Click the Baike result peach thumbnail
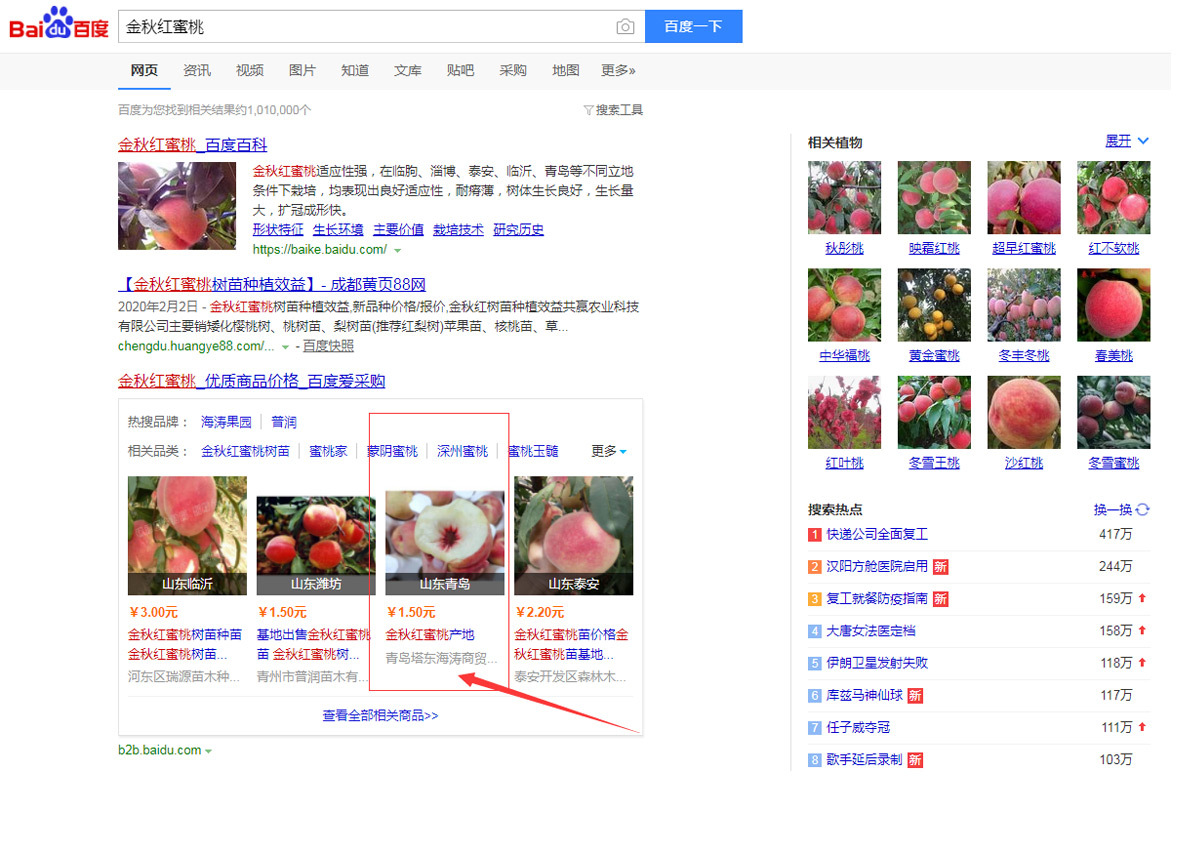Screen dimensions: 1200x844 click(x=177, y=206)
